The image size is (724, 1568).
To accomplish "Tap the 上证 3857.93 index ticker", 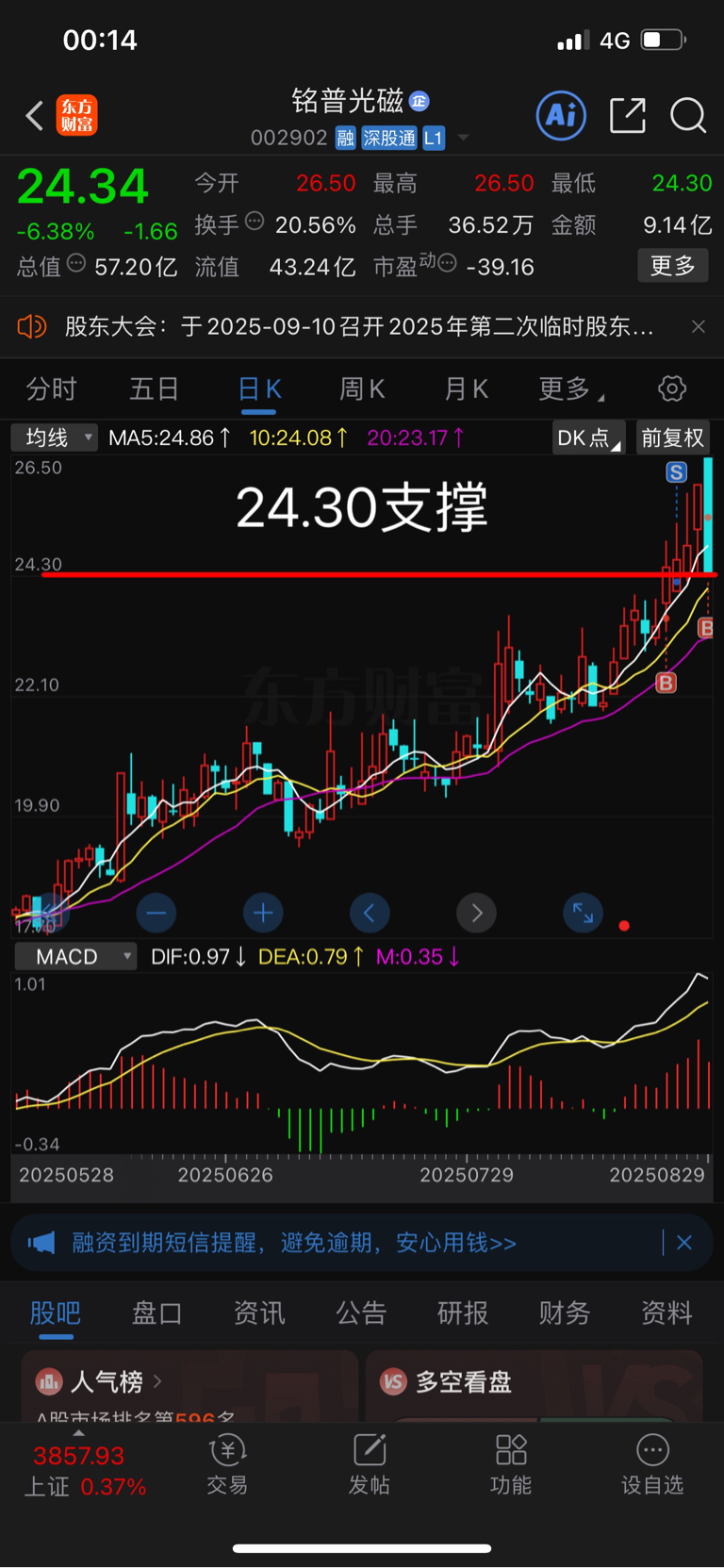I will (83, 1471).
